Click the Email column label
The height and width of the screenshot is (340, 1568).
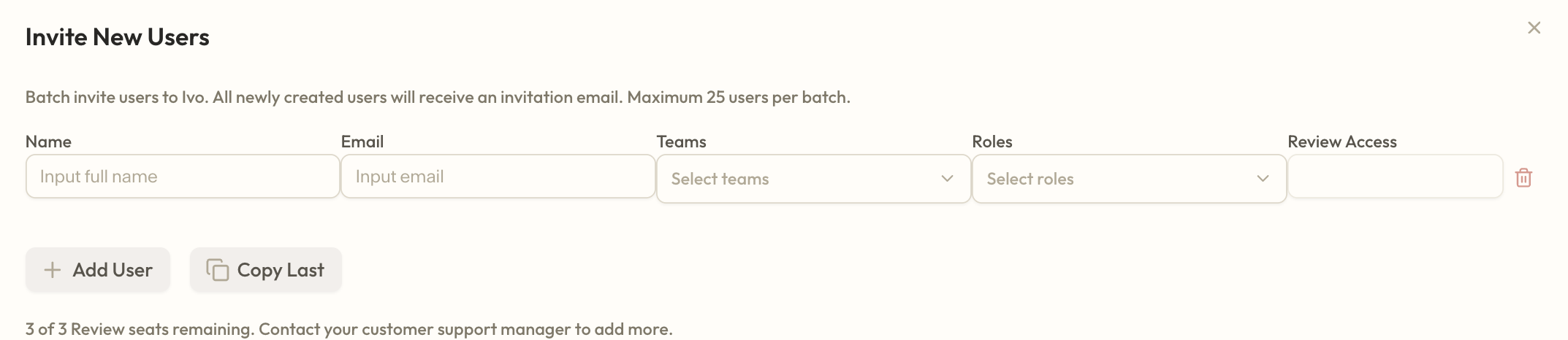click(362, 142)
